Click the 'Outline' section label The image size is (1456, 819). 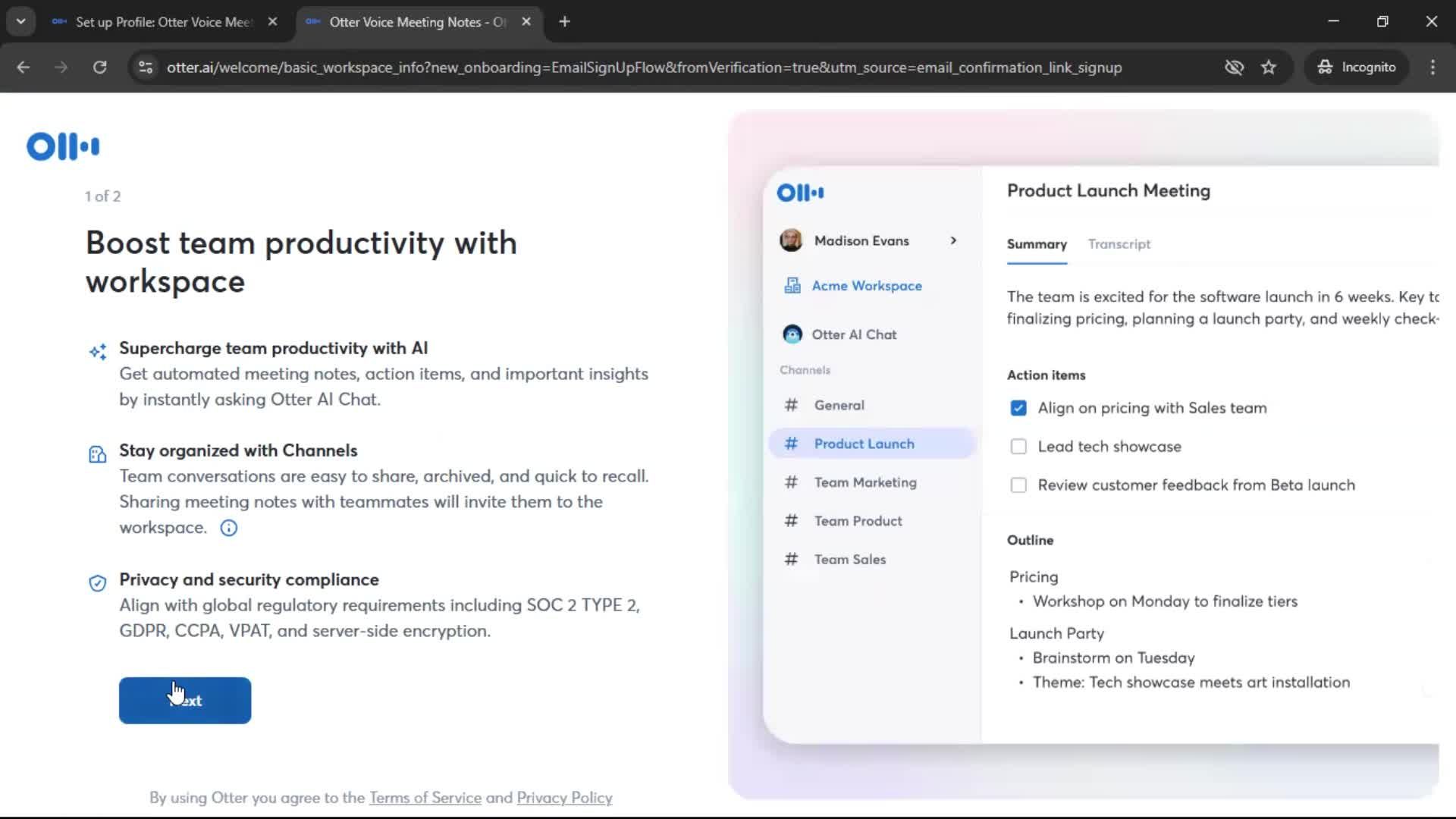pos(1030,541)
